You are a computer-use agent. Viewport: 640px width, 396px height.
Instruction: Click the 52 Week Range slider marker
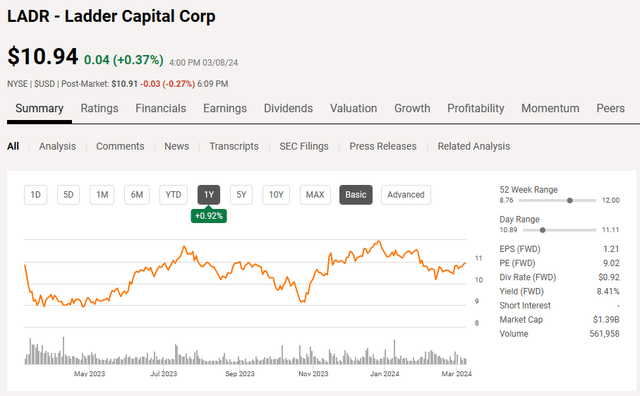(x=570, y=200)
